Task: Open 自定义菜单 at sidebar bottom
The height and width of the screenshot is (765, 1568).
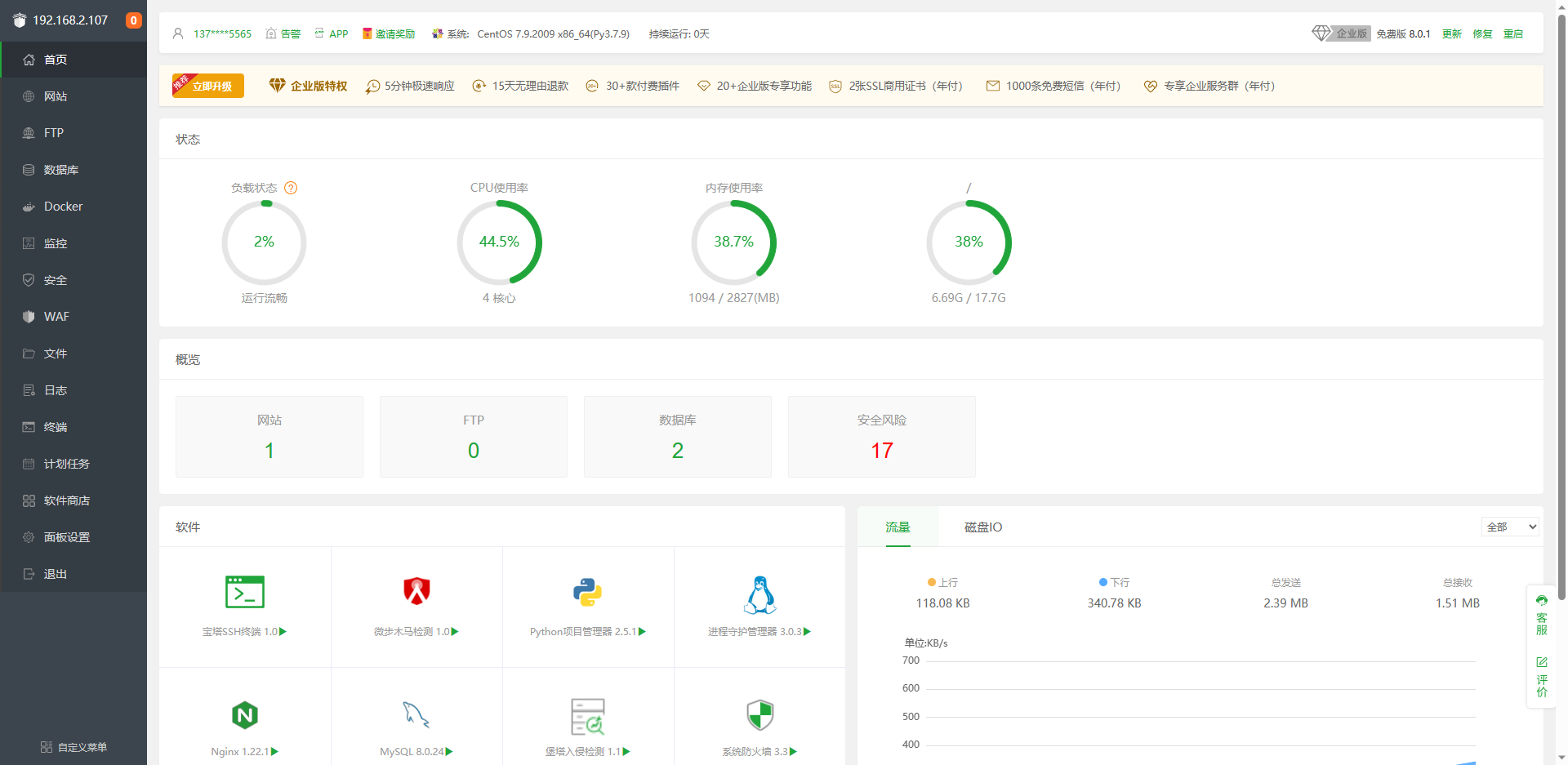Action: 73,747
